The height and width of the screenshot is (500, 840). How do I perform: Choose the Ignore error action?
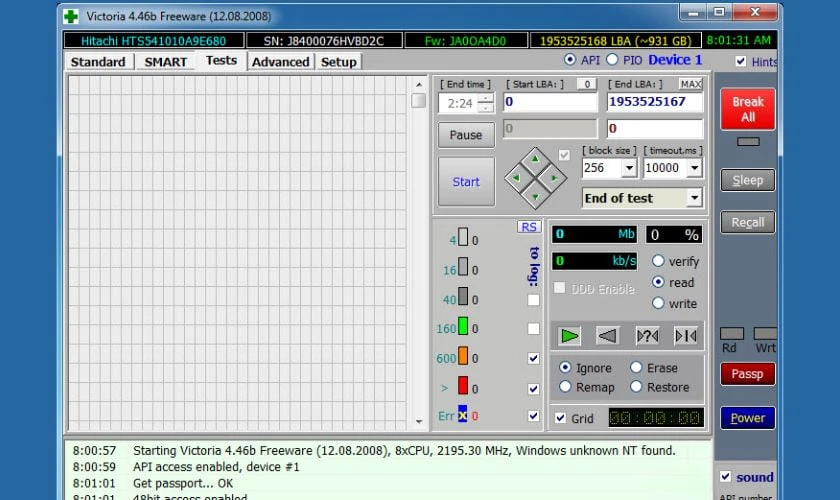coord(565,367)
